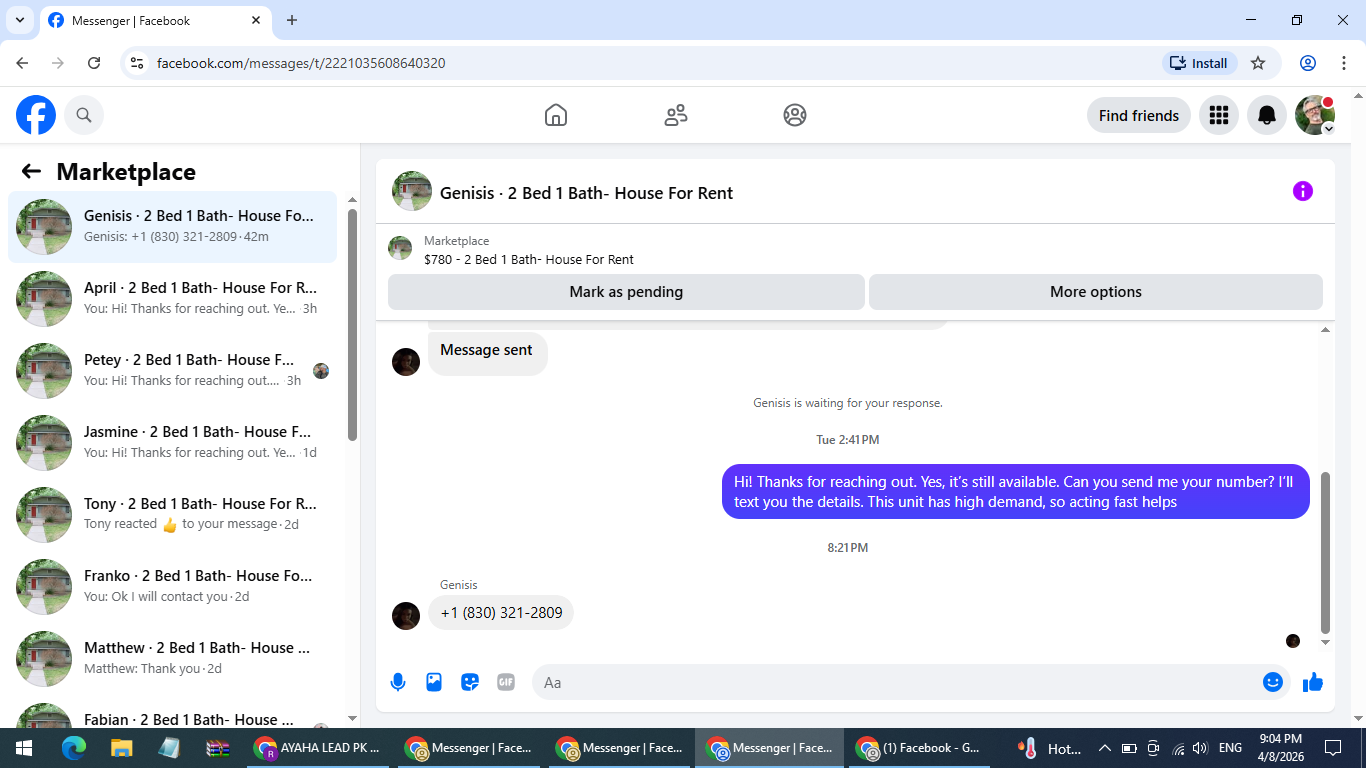Open Microsoft Edge from taskbar

pyautogui.click(x=73, y=748)
